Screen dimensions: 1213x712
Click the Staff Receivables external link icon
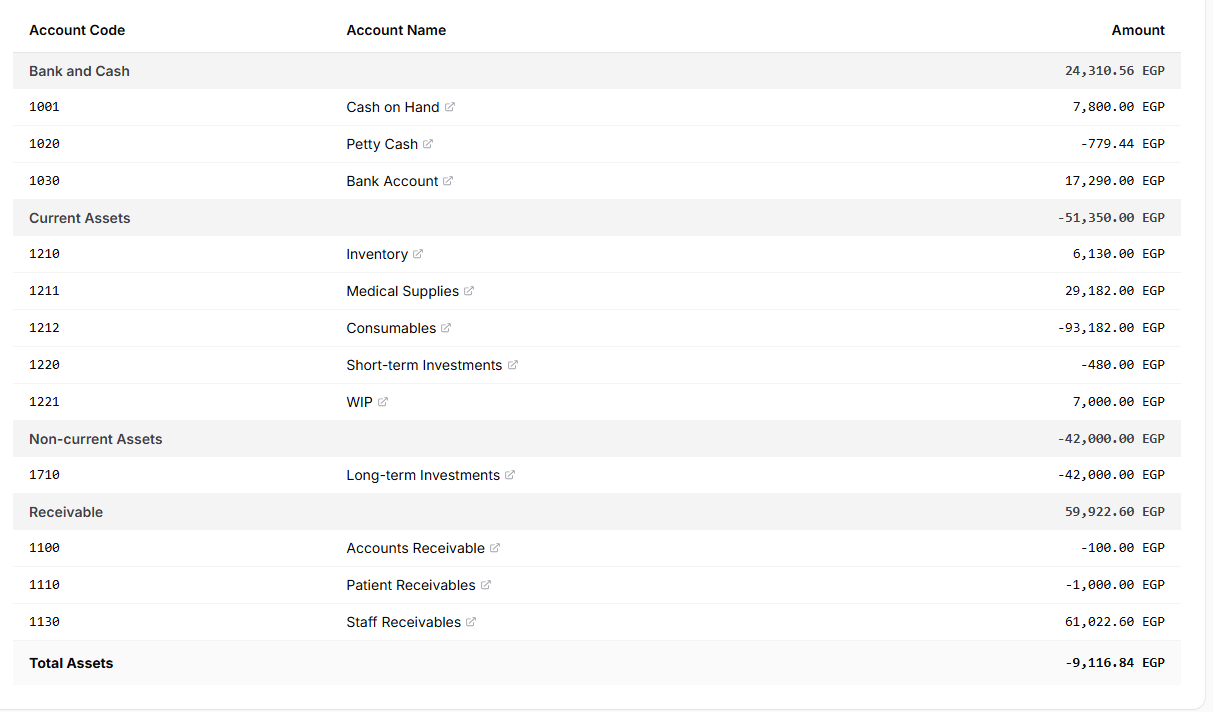click(471, 622)
